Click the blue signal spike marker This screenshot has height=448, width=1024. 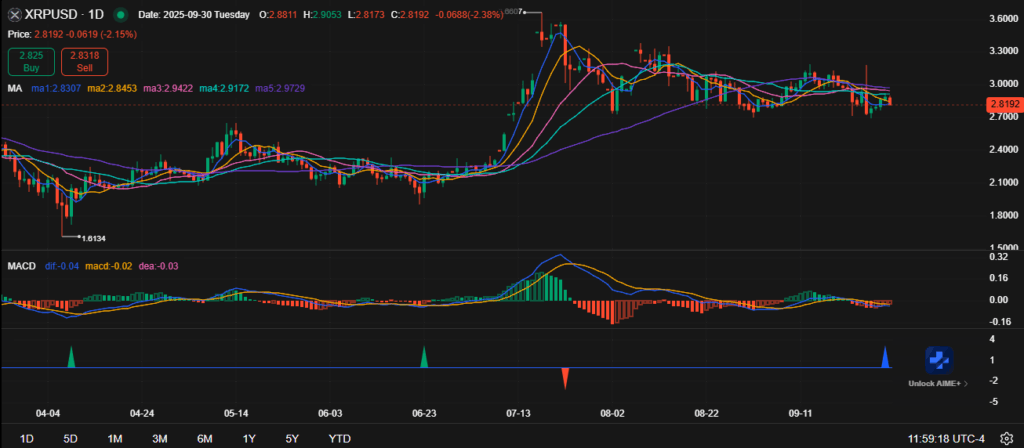(x=885, y=357)
